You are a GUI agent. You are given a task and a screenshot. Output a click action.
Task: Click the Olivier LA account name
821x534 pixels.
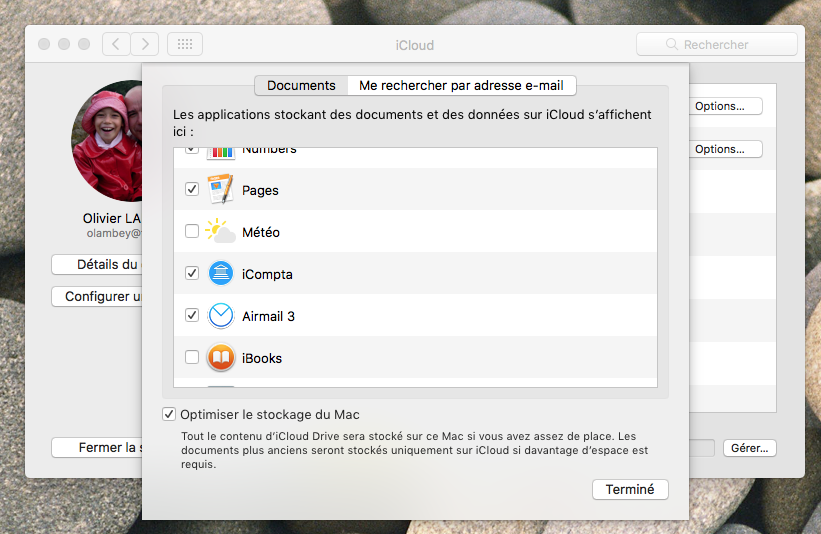coord(112,218)
